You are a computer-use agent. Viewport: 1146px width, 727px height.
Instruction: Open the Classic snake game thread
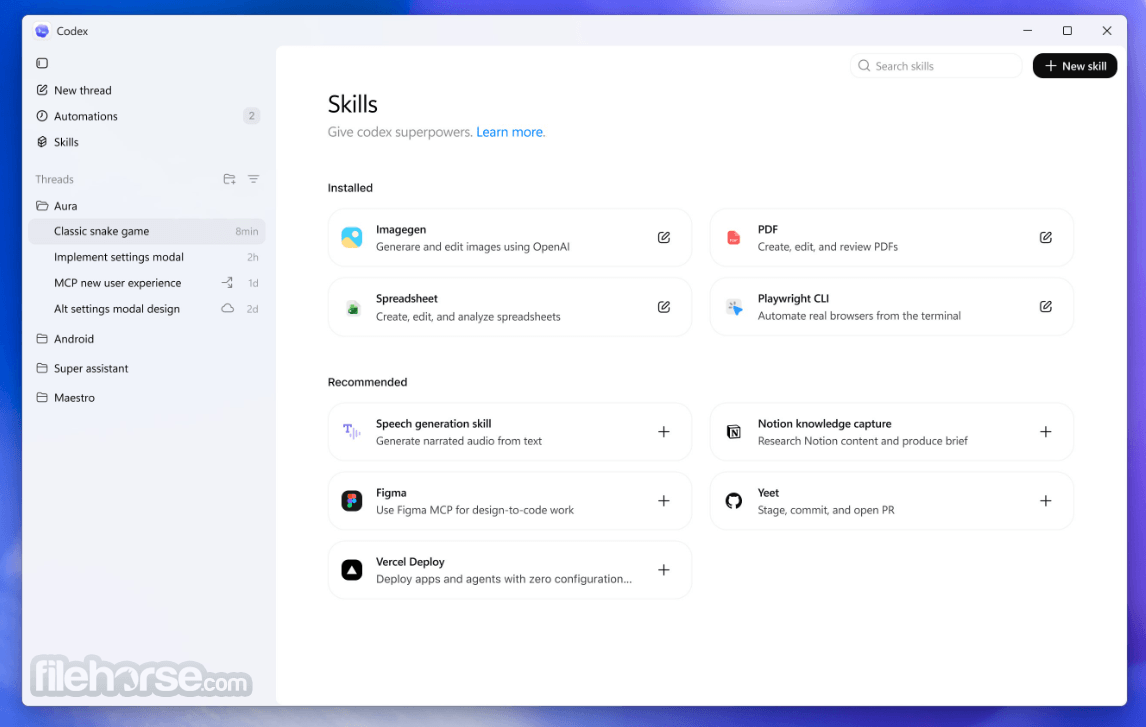pyautogui.click(x=146, y=231)
